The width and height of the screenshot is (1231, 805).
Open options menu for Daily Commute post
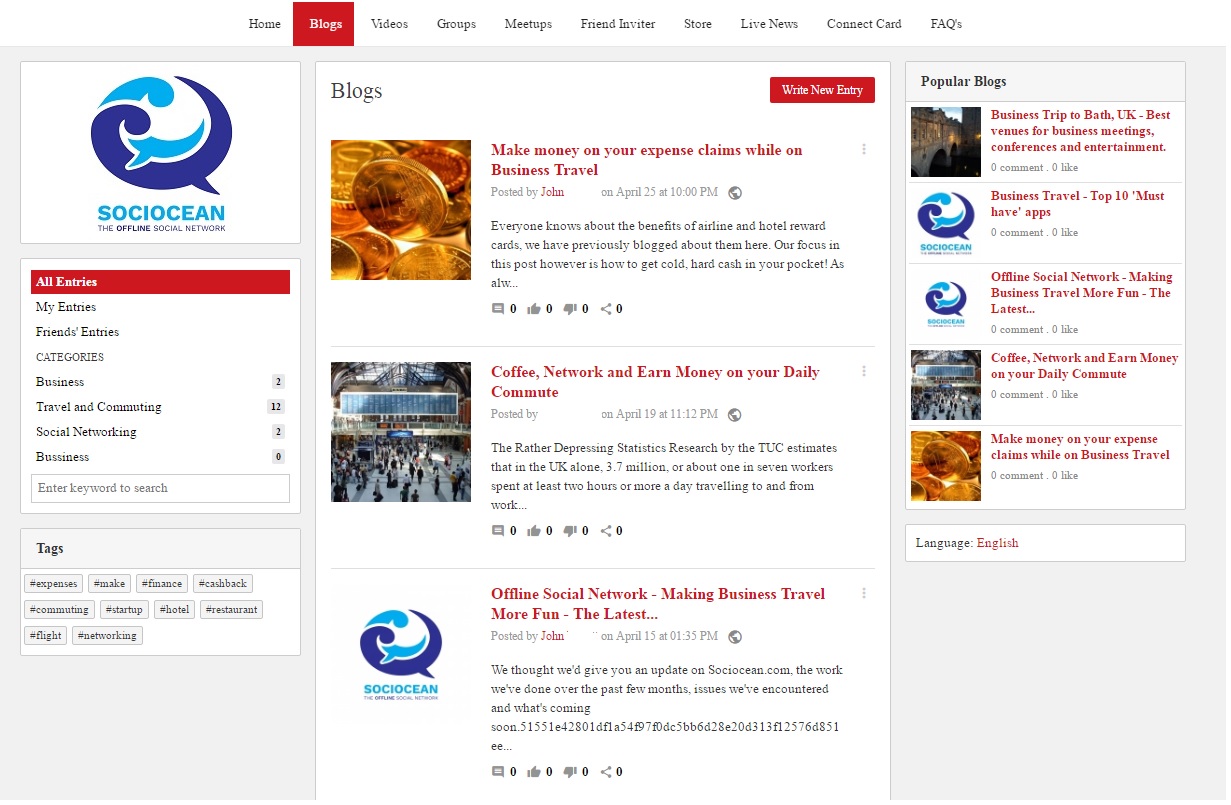[864, 371]
